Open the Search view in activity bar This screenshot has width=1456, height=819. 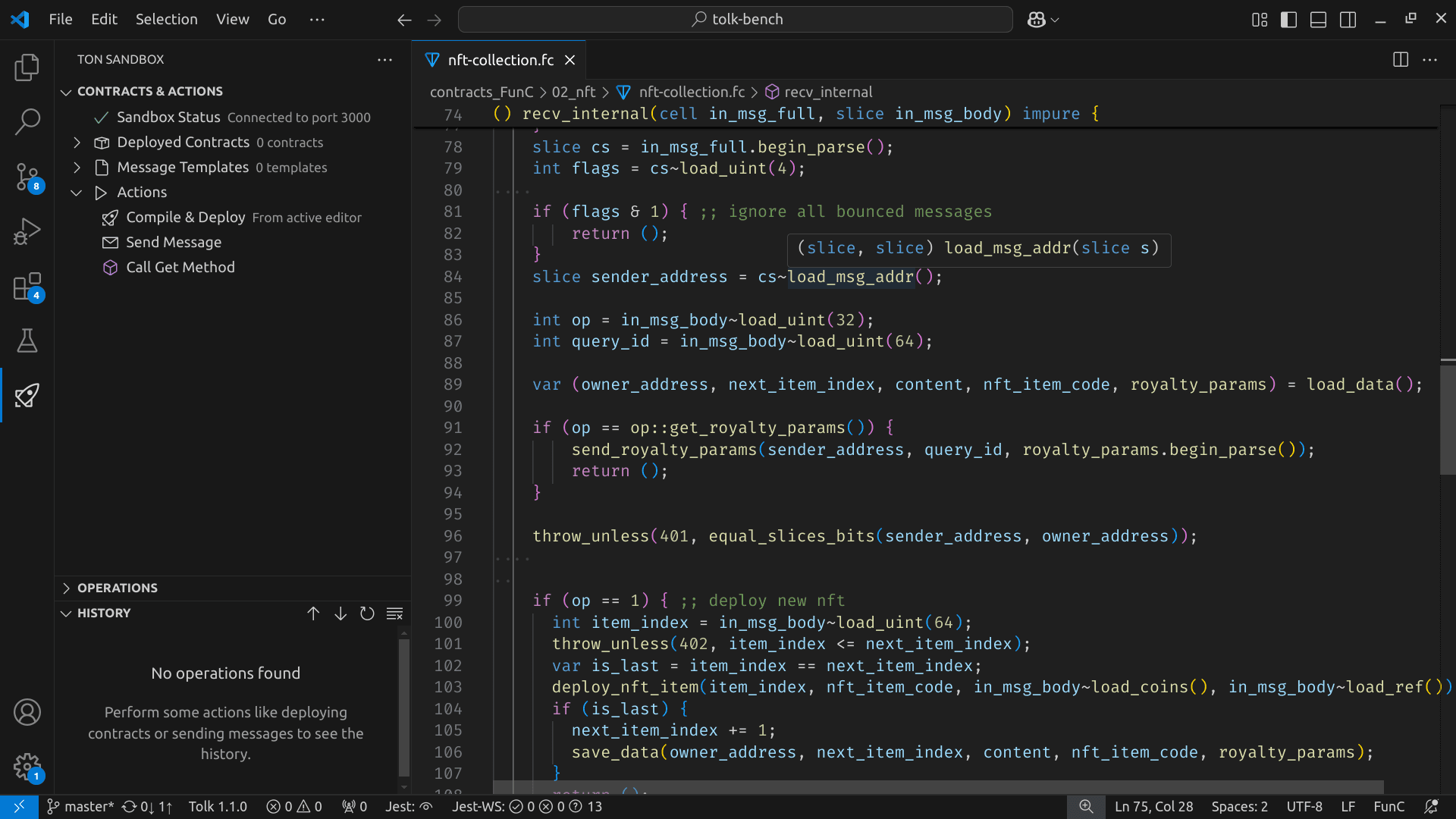coord(27,122)
